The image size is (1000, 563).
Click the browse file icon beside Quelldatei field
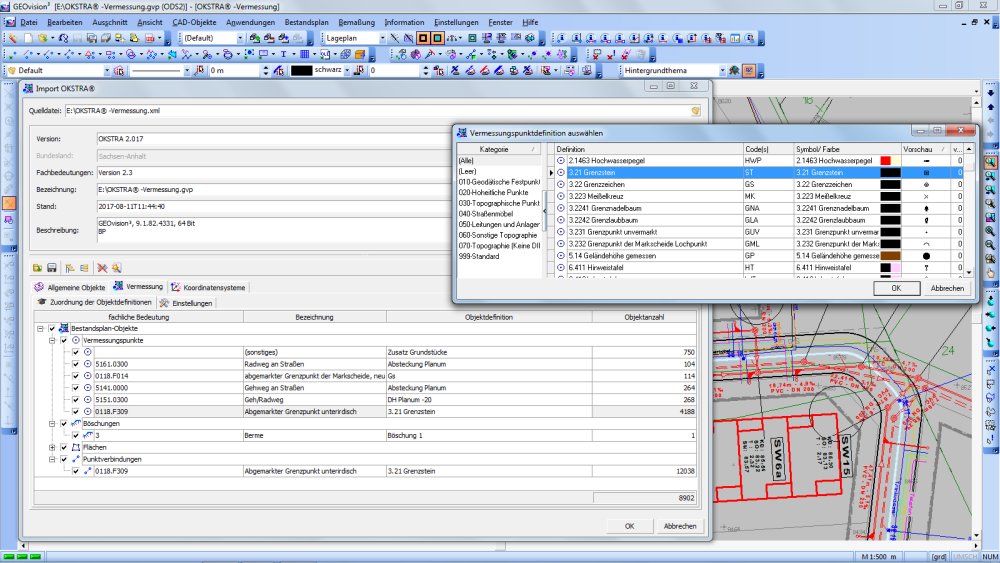695,111
